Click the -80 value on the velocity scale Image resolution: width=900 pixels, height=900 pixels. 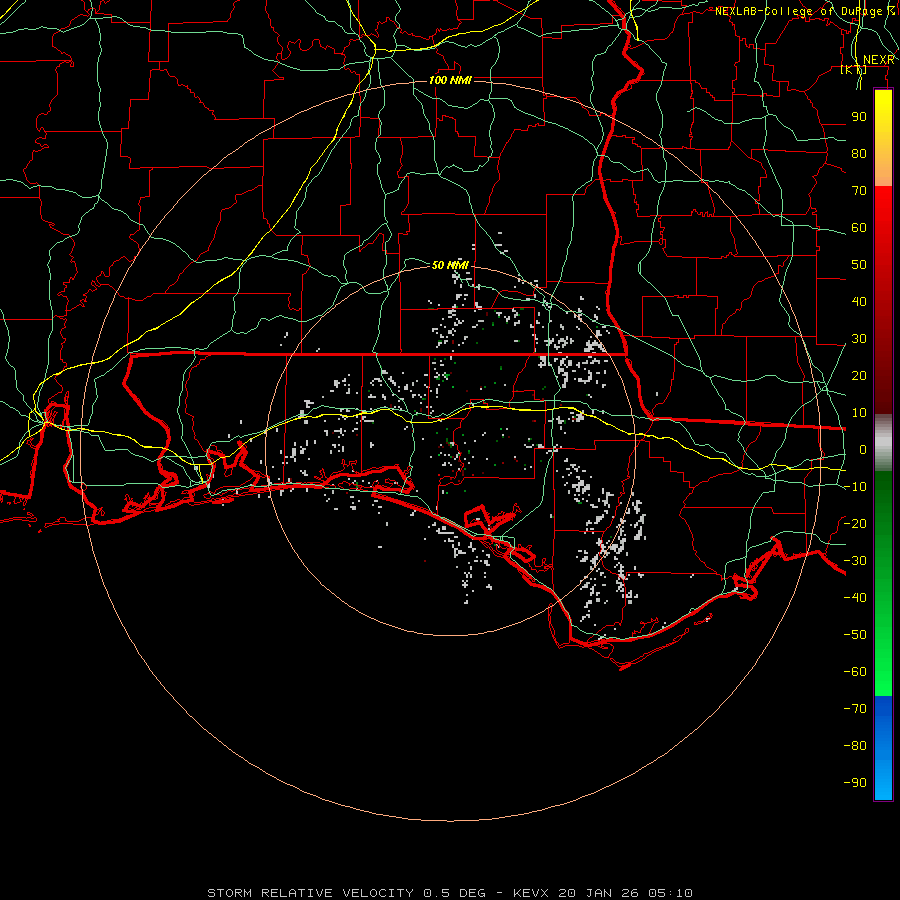coord(855,746)
